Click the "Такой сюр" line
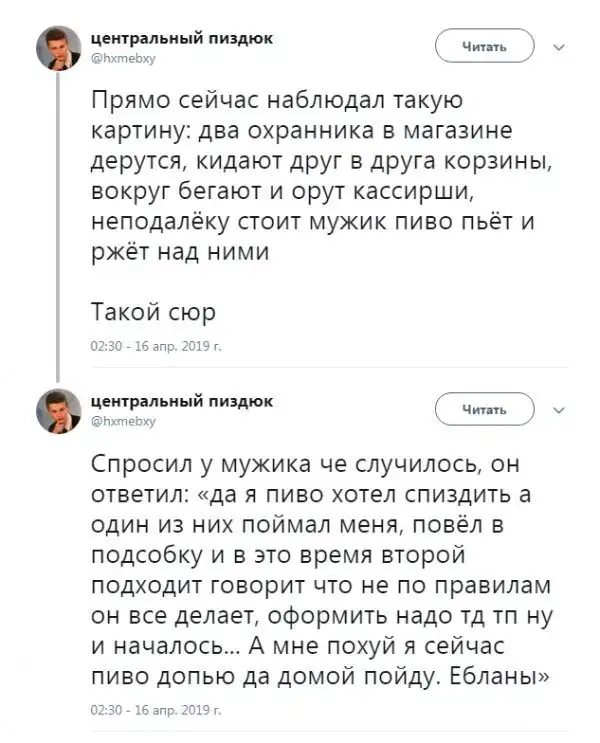Viewport: 600px width, 743px height. coord(152,312)
